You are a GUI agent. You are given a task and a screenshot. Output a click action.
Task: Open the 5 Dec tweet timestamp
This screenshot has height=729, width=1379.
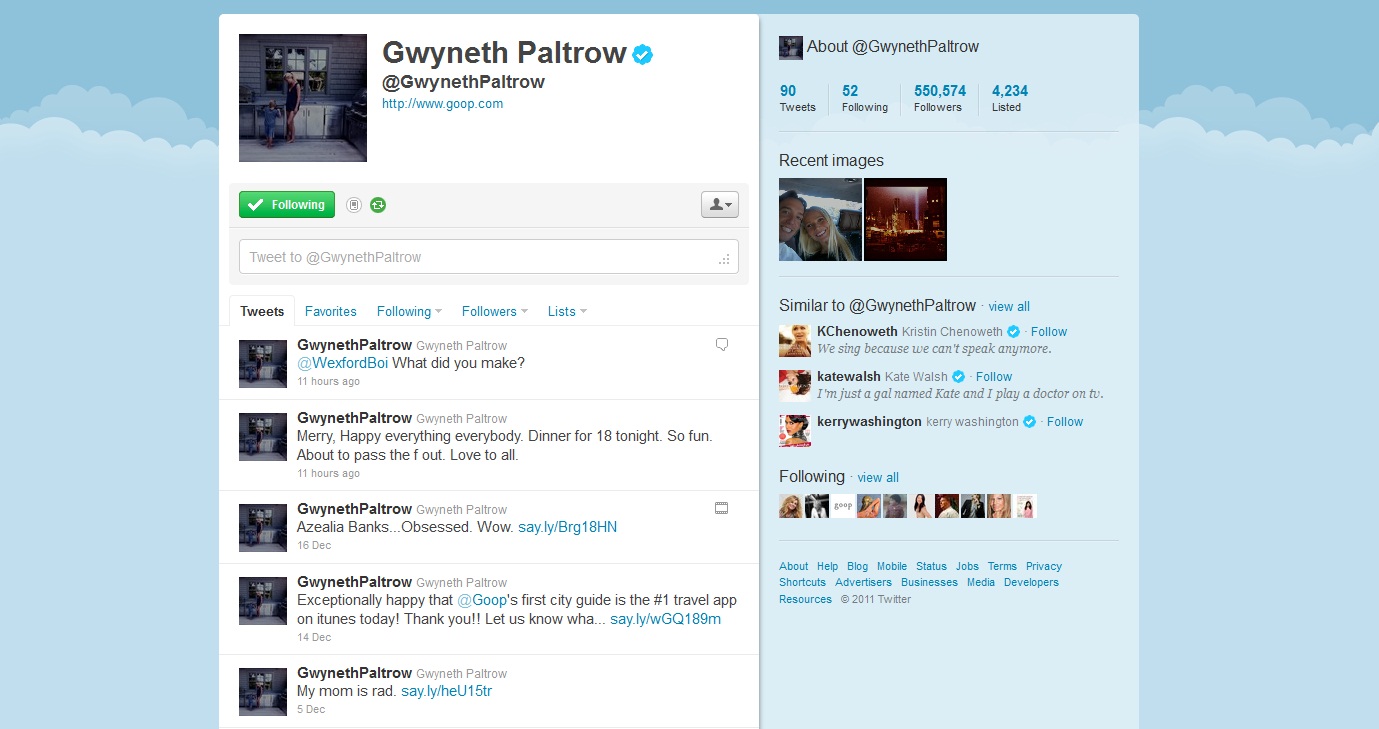311,710
